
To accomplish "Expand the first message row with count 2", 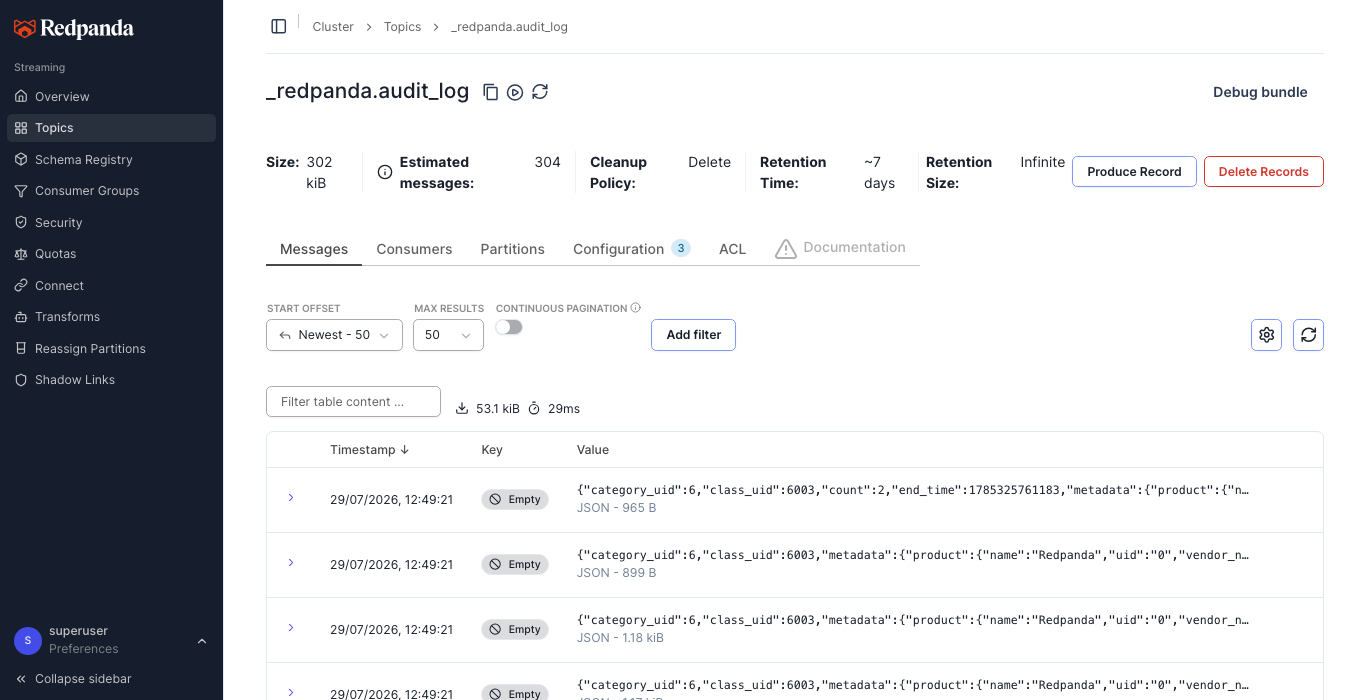I will click(x=291, y=498).
